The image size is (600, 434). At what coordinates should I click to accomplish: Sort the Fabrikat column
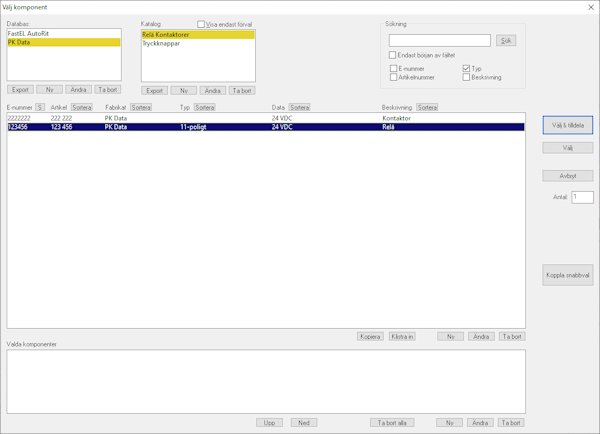(141, 107)
